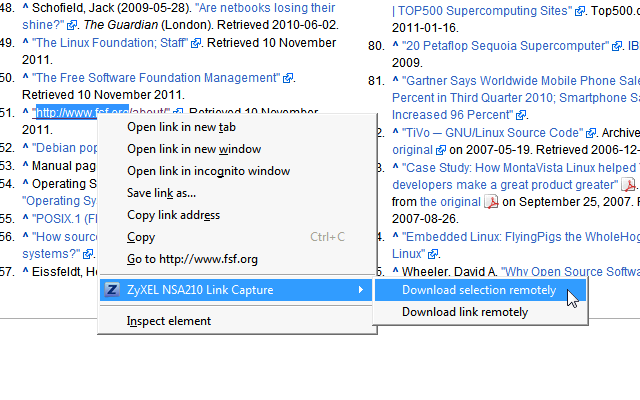Click the 'original' archive link in TiVo reference

pos(412,150)
